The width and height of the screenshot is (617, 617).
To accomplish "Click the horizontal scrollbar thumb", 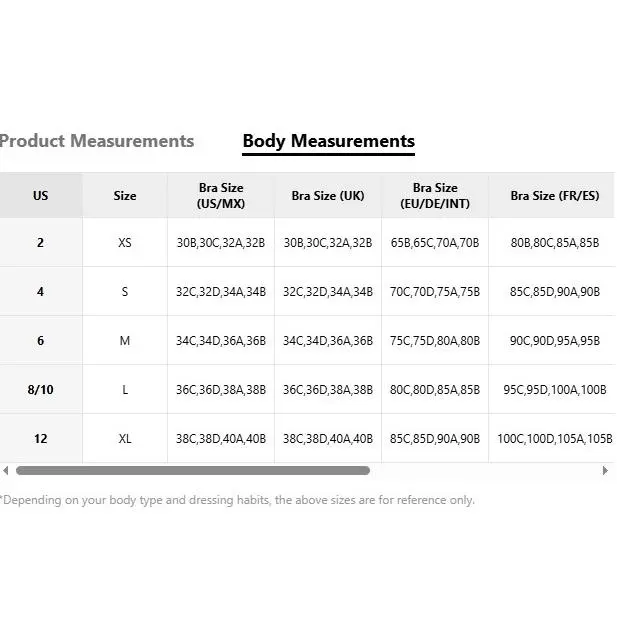I will [x=192, y=470].
